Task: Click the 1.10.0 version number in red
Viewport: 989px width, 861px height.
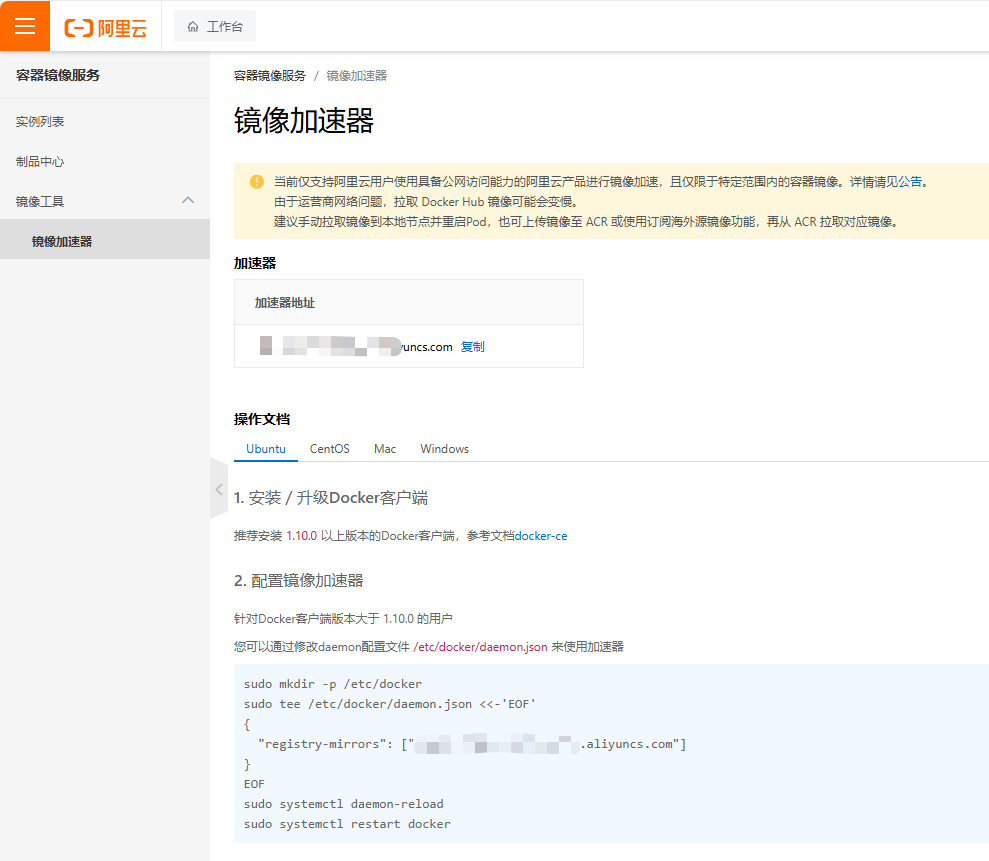Action: [301, 536]
